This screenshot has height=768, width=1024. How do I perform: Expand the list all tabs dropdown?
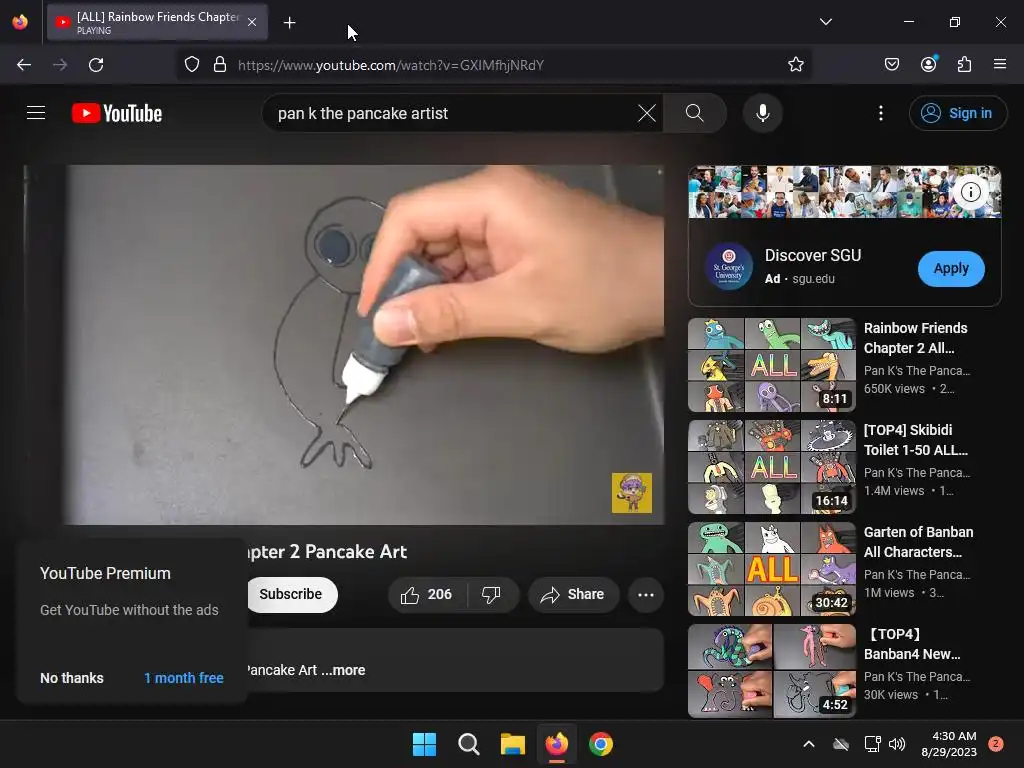click(x=825, y=22)
